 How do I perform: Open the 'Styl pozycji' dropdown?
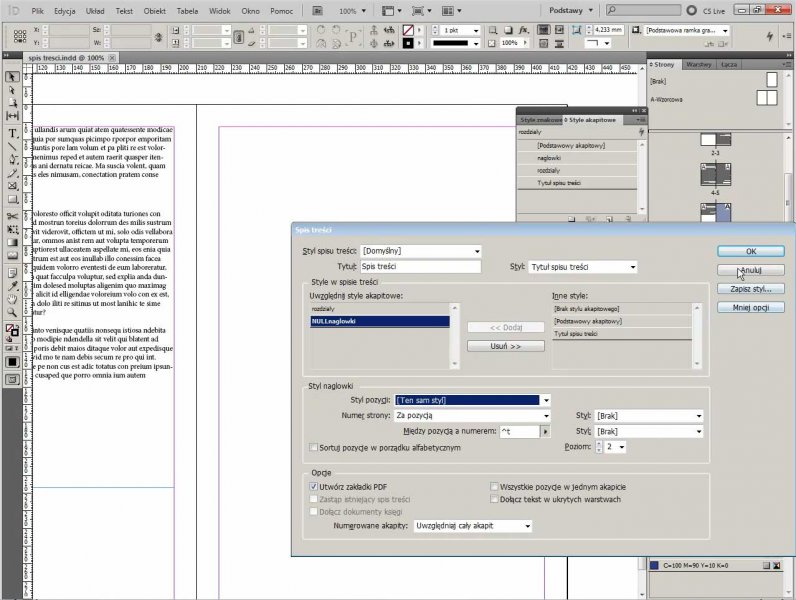[x=472, y=400]
